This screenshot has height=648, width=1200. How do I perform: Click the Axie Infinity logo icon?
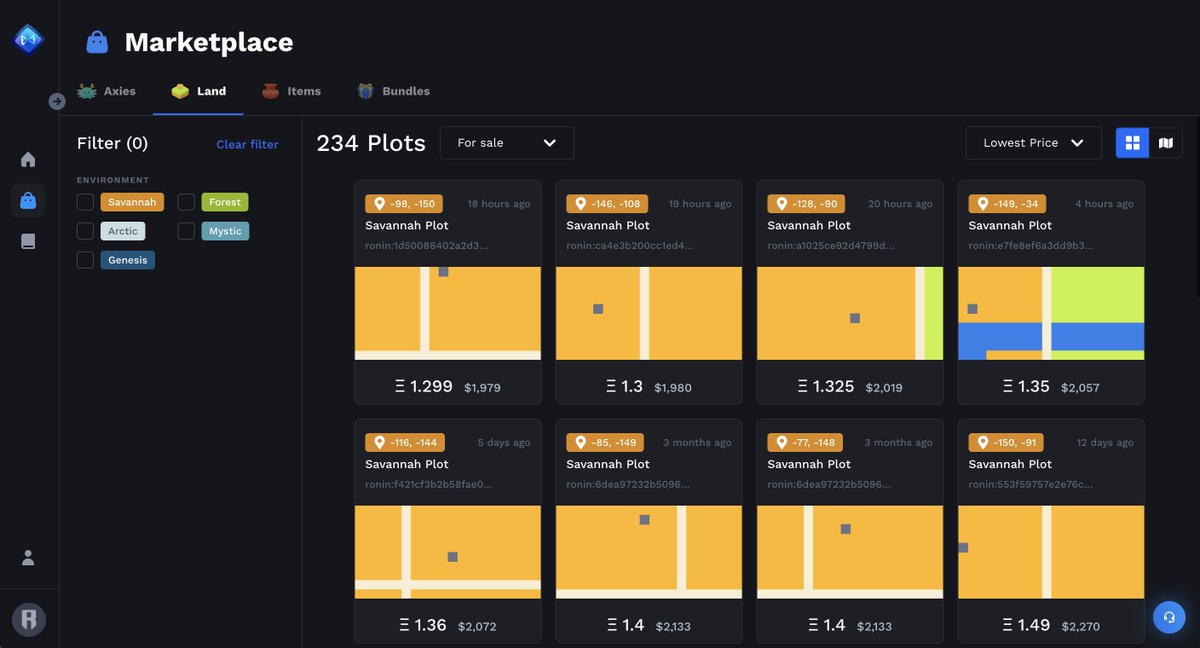coord(28,39)
